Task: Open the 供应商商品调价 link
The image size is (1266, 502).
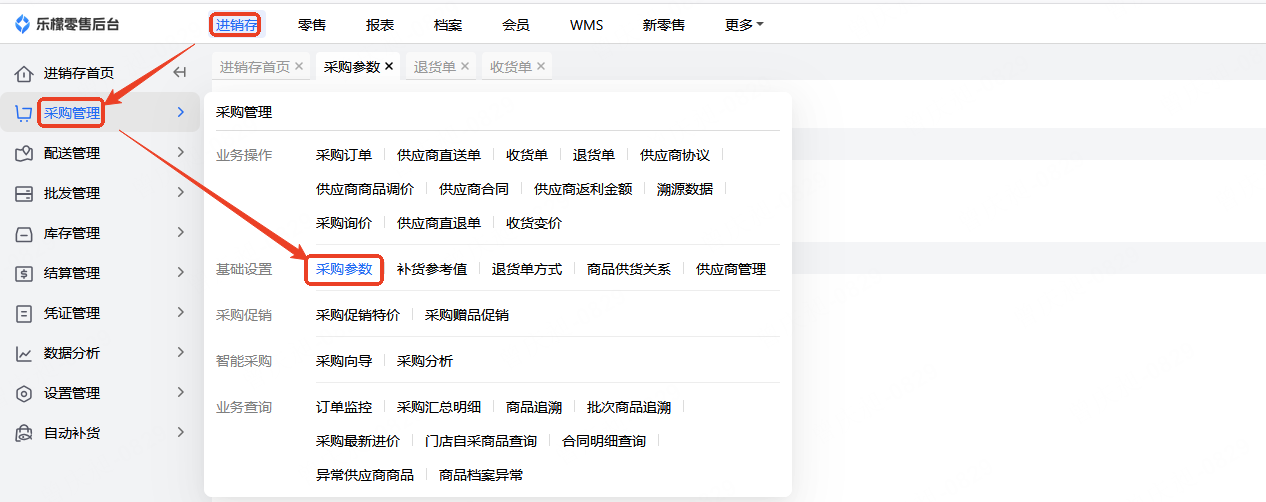Action: click(x=365, y=189)
